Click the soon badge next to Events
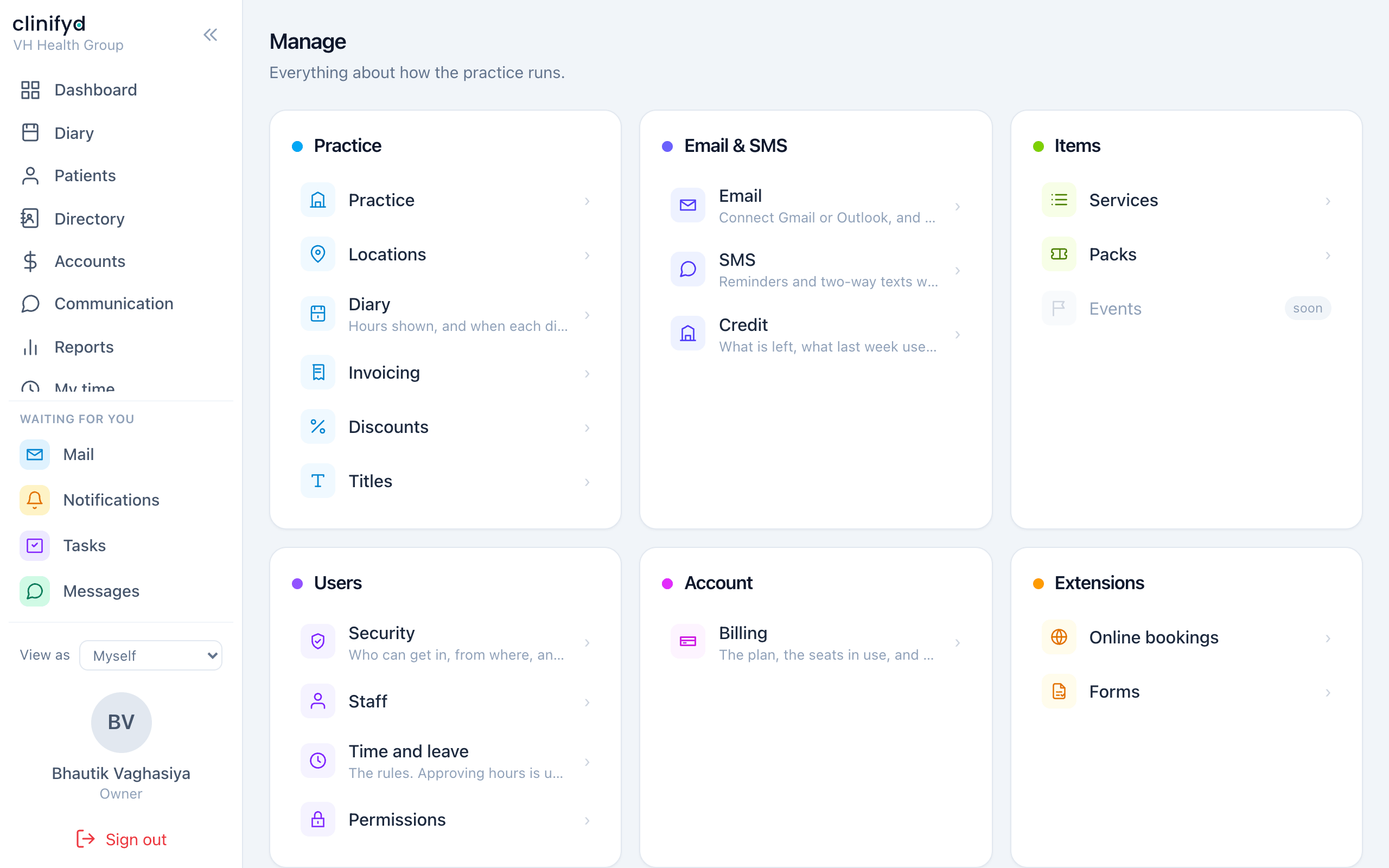This screenshot has height=868, width=1389. 1308,308
